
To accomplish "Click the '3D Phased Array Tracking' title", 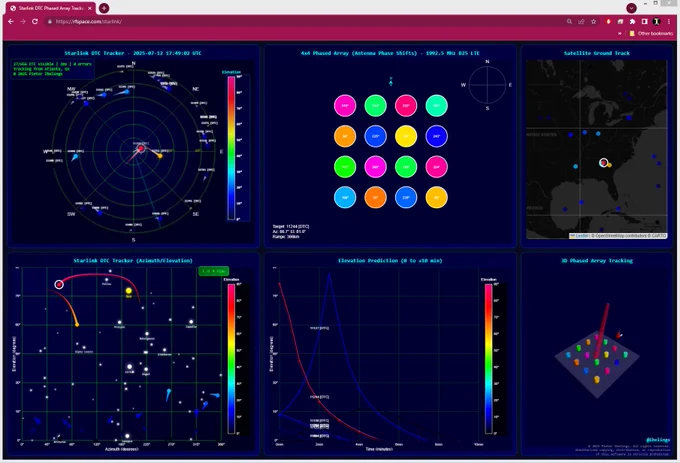I will click(x=597, y=261).
